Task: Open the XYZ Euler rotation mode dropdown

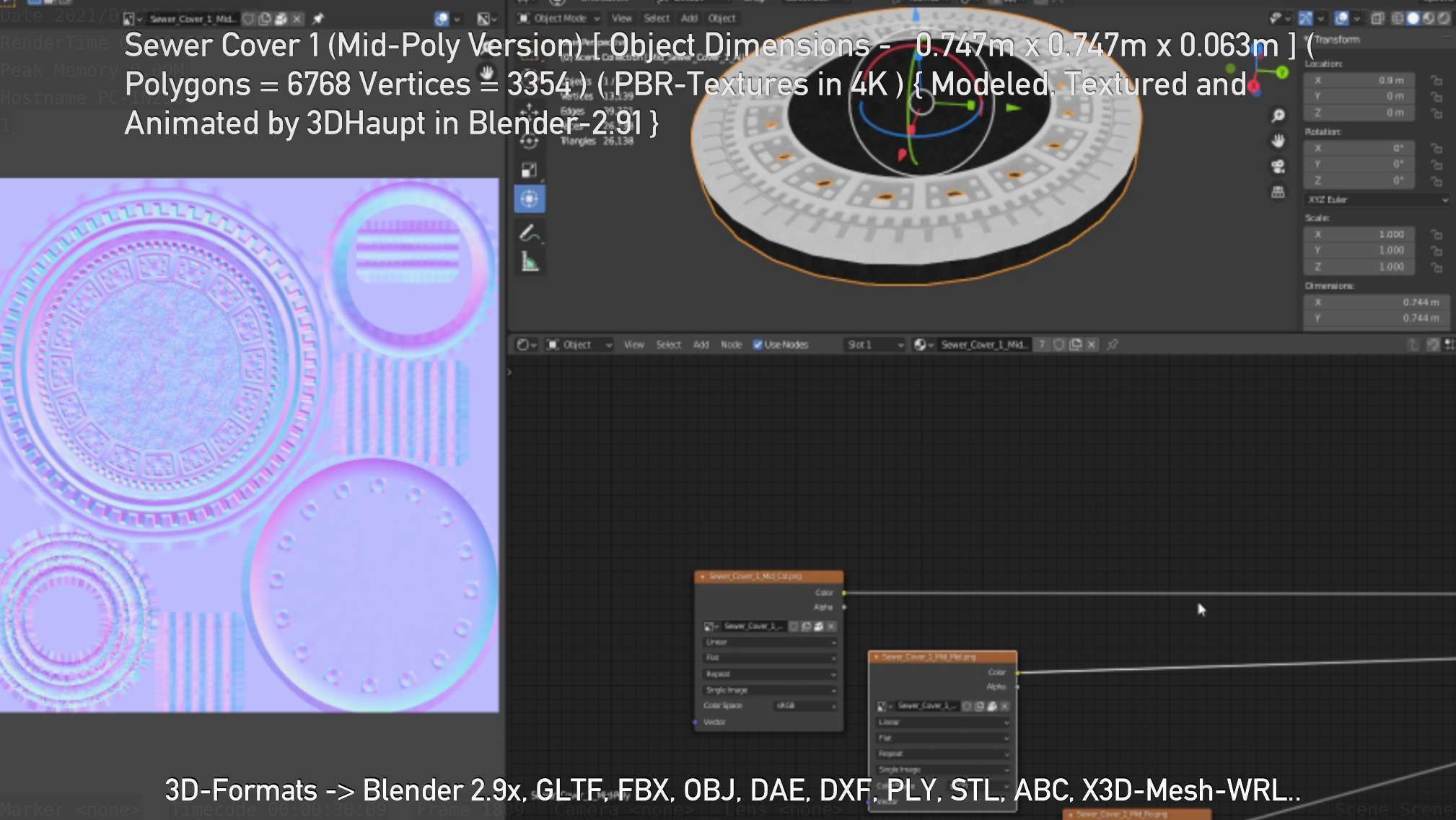Action: [x=1377, y=199]
